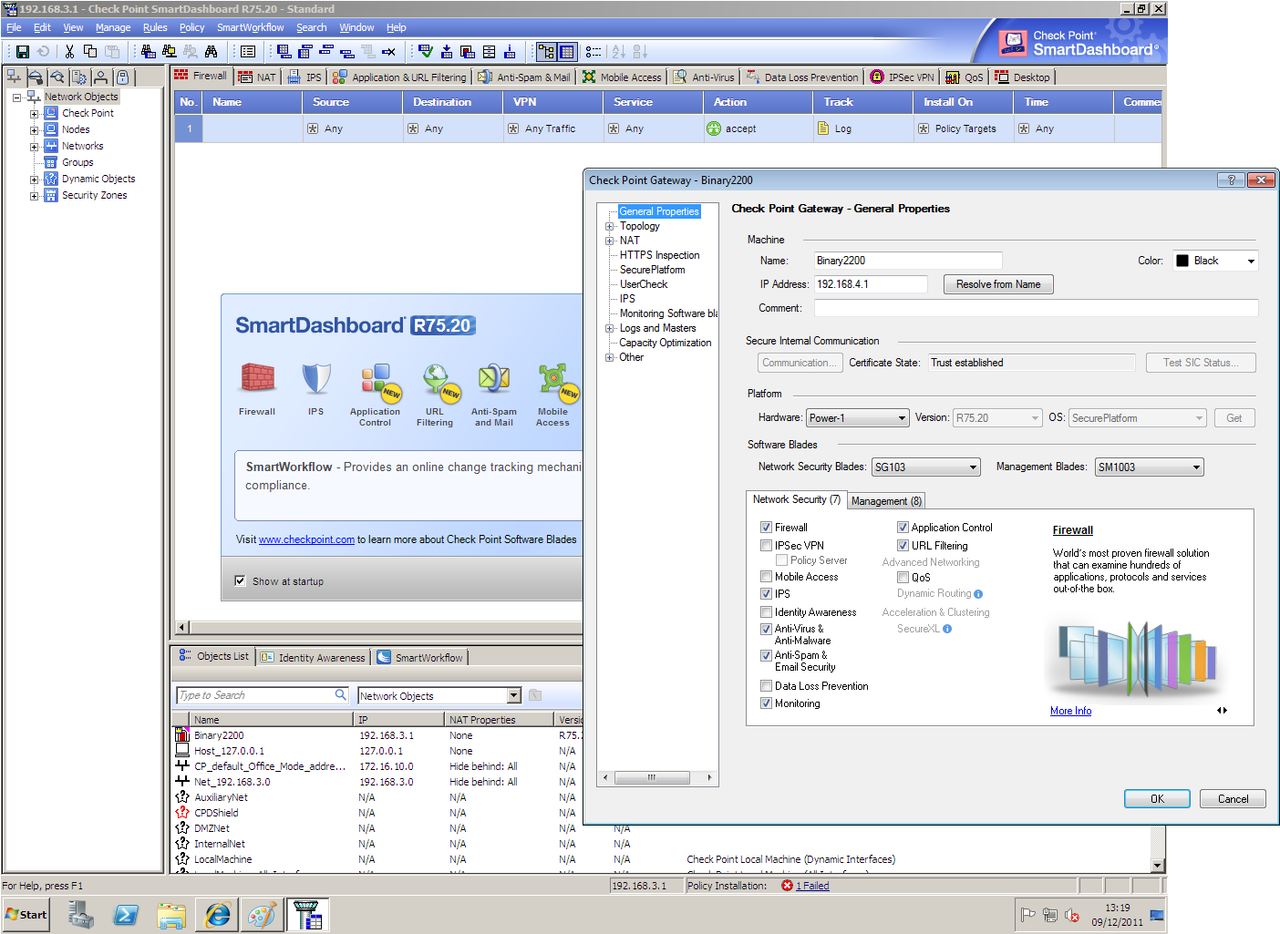This screenshot has width=1280, height=934.
Task: Open the SmartWorkflow menu
Action: coord(250,27)
